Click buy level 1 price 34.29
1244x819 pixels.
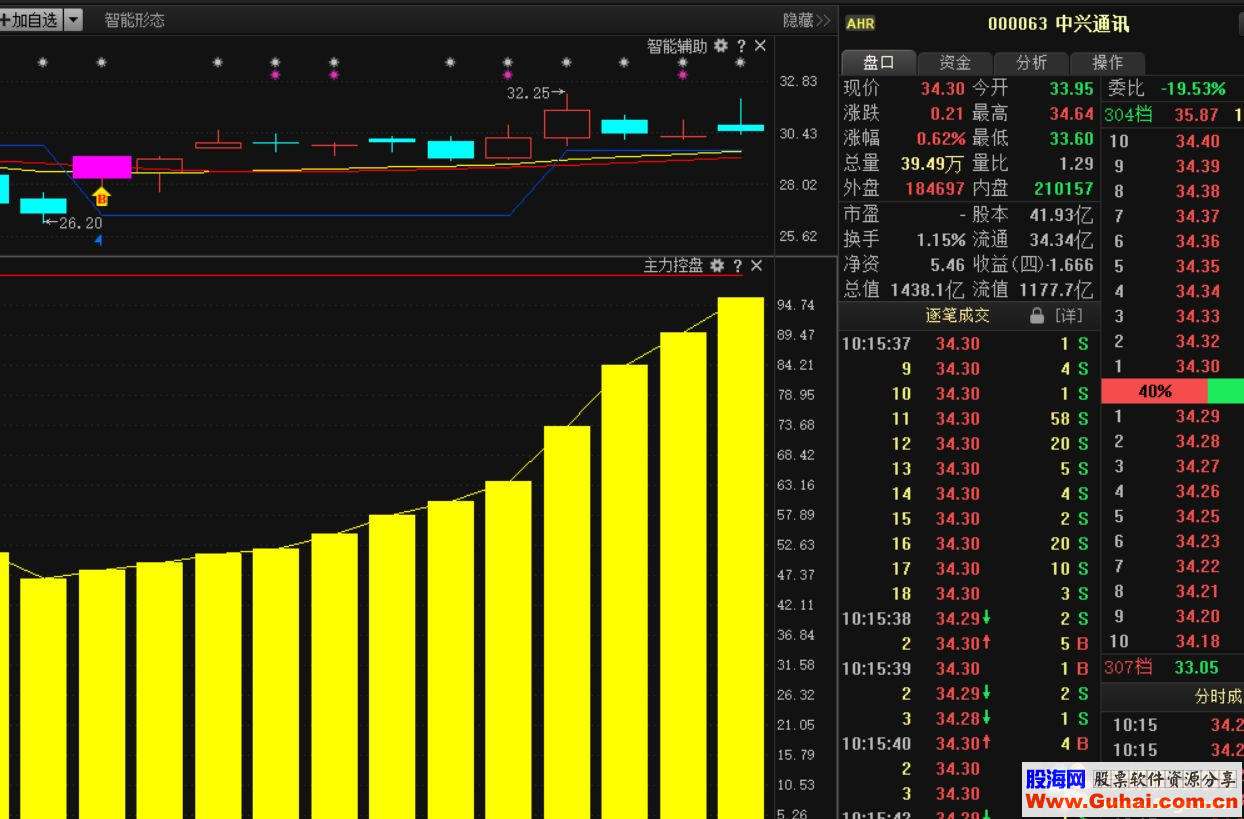click(1197, 416)
